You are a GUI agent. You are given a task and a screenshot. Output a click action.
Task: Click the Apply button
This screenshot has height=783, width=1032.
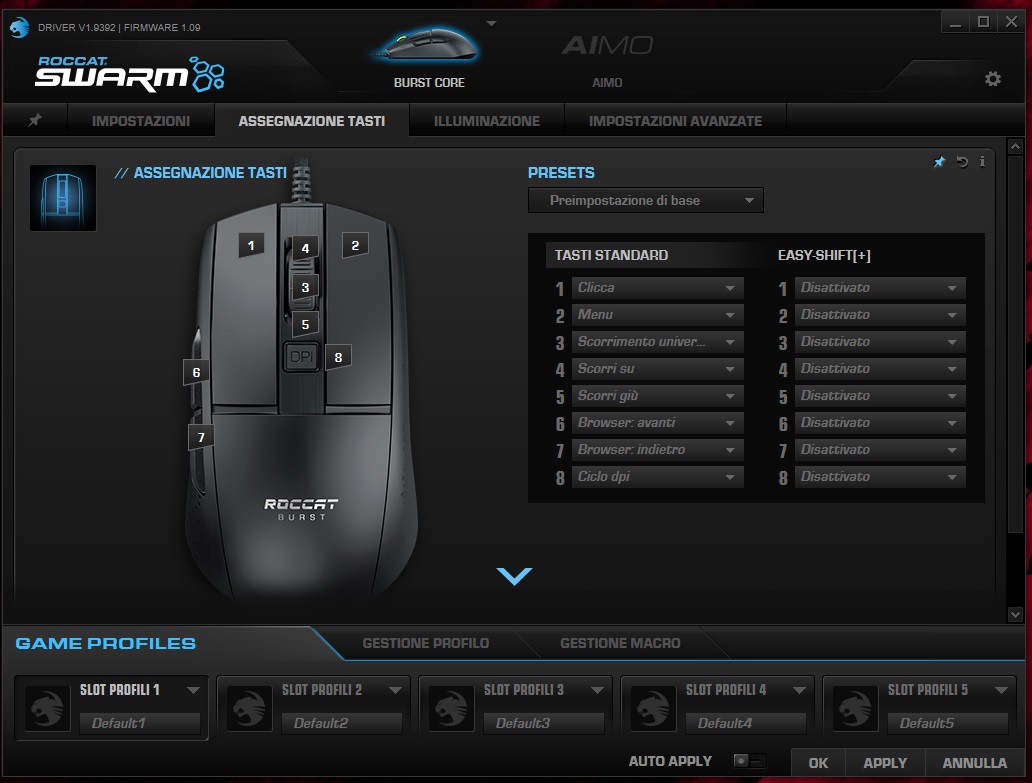pos(885,763)
